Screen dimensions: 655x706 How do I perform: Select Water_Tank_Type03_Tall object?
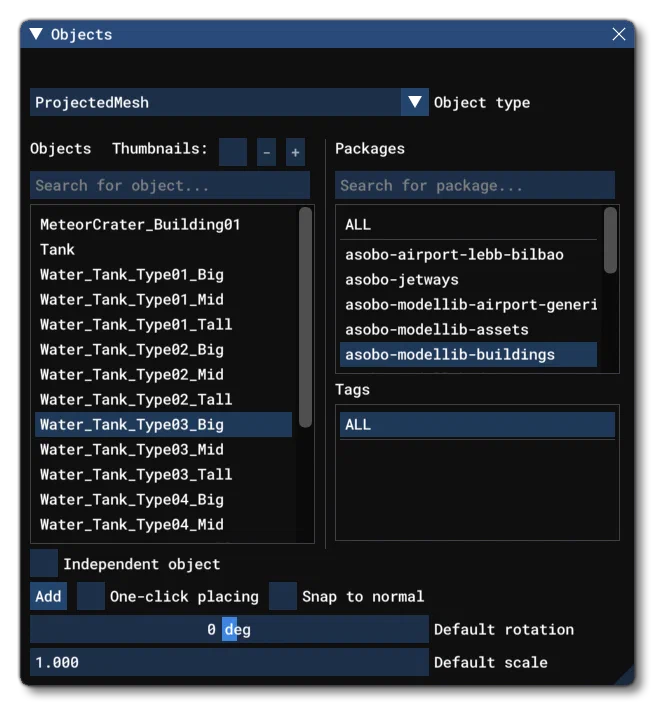(163, 474)
